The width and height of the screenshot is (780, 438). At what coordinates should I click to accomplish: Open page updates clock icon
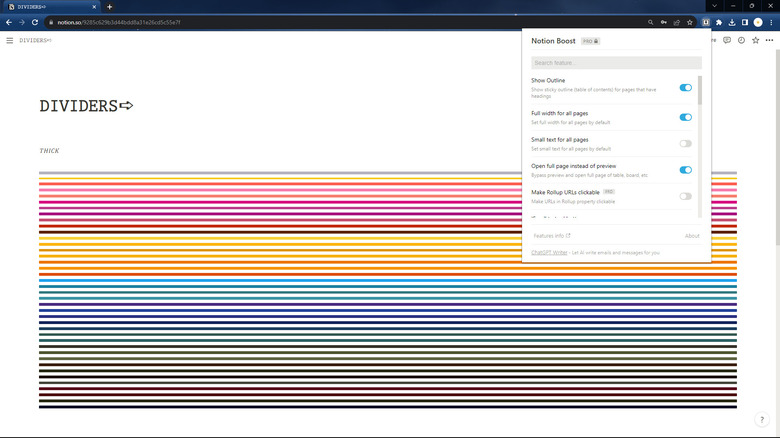(741, 41)
